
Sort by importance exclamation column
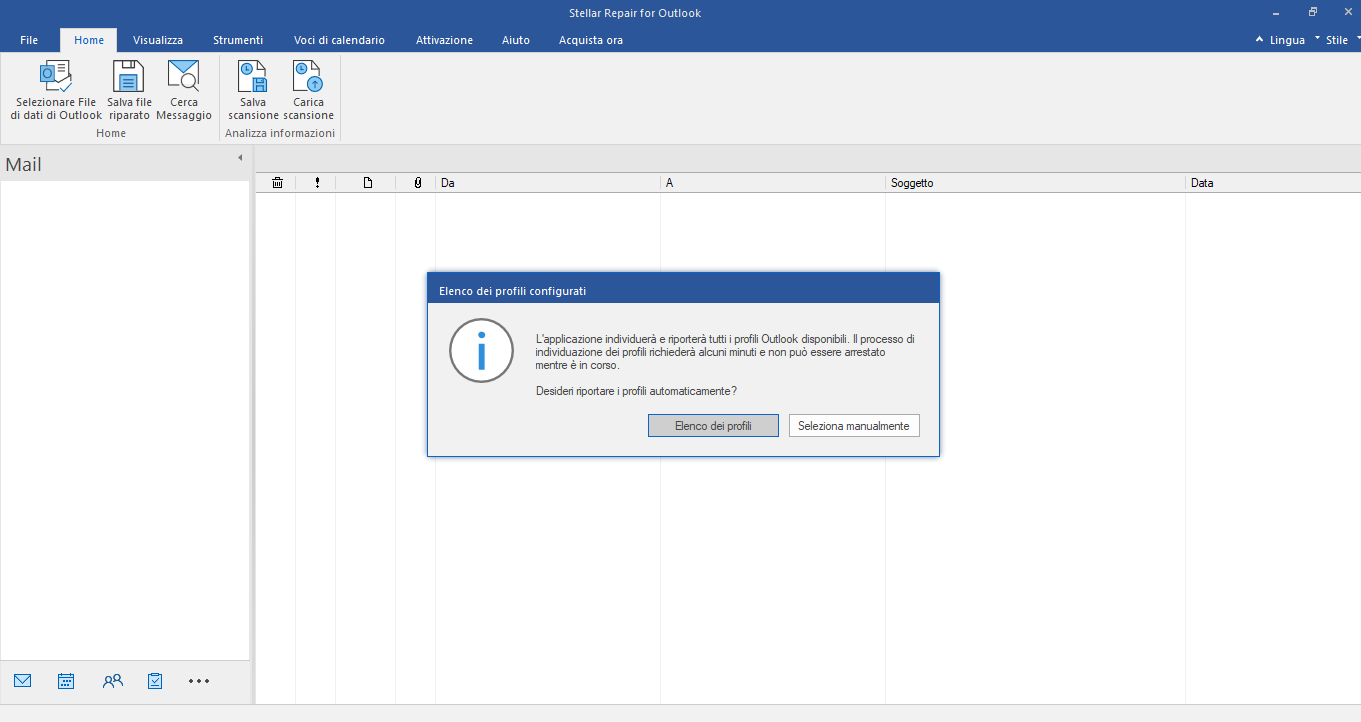(x=317, y=183)
